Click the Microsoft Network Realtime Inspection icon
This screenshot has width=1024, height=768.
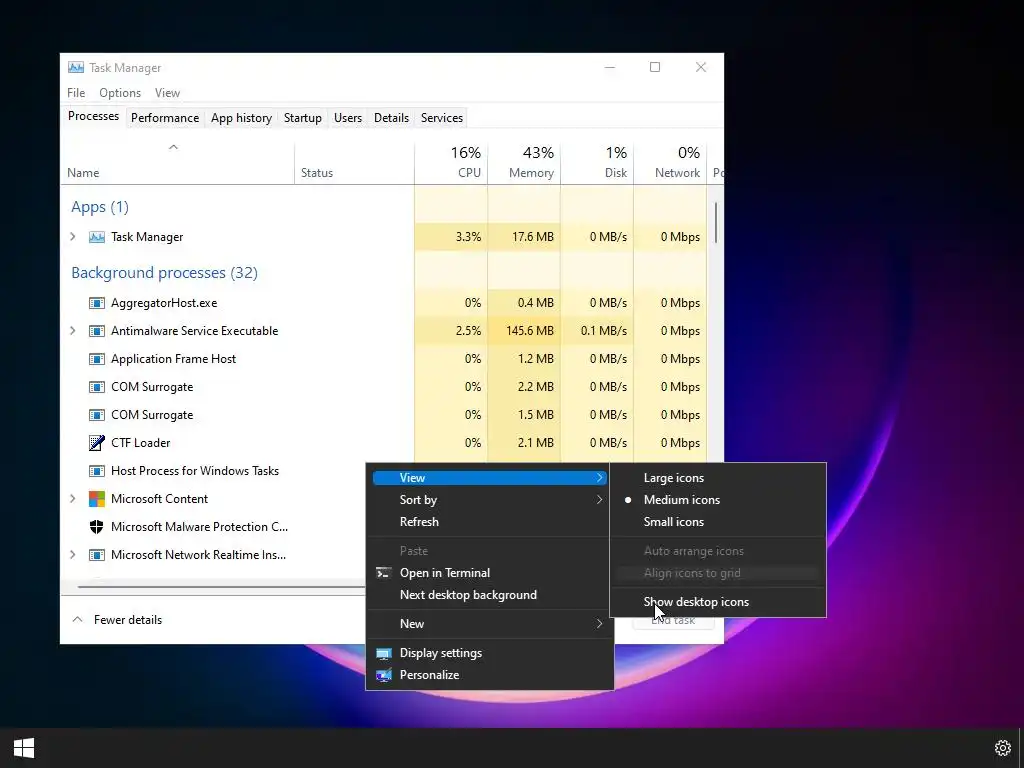click(x=97, y=555)
